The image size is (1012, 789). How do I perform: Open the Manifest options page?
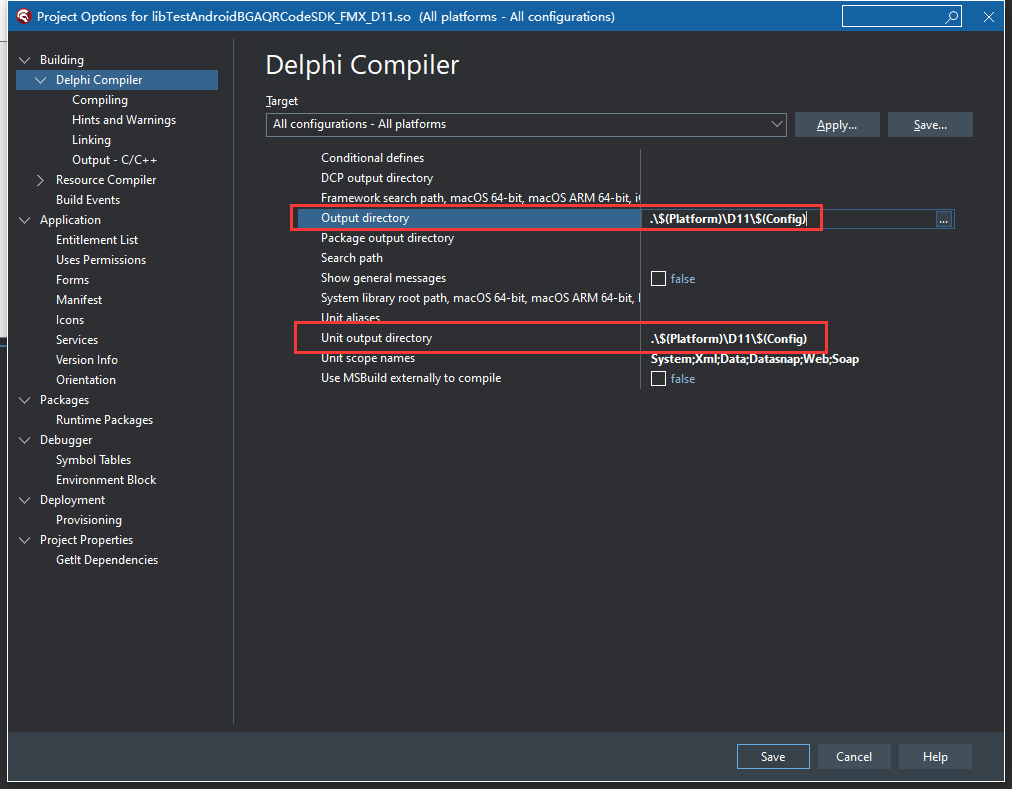(x=79, y=300)
